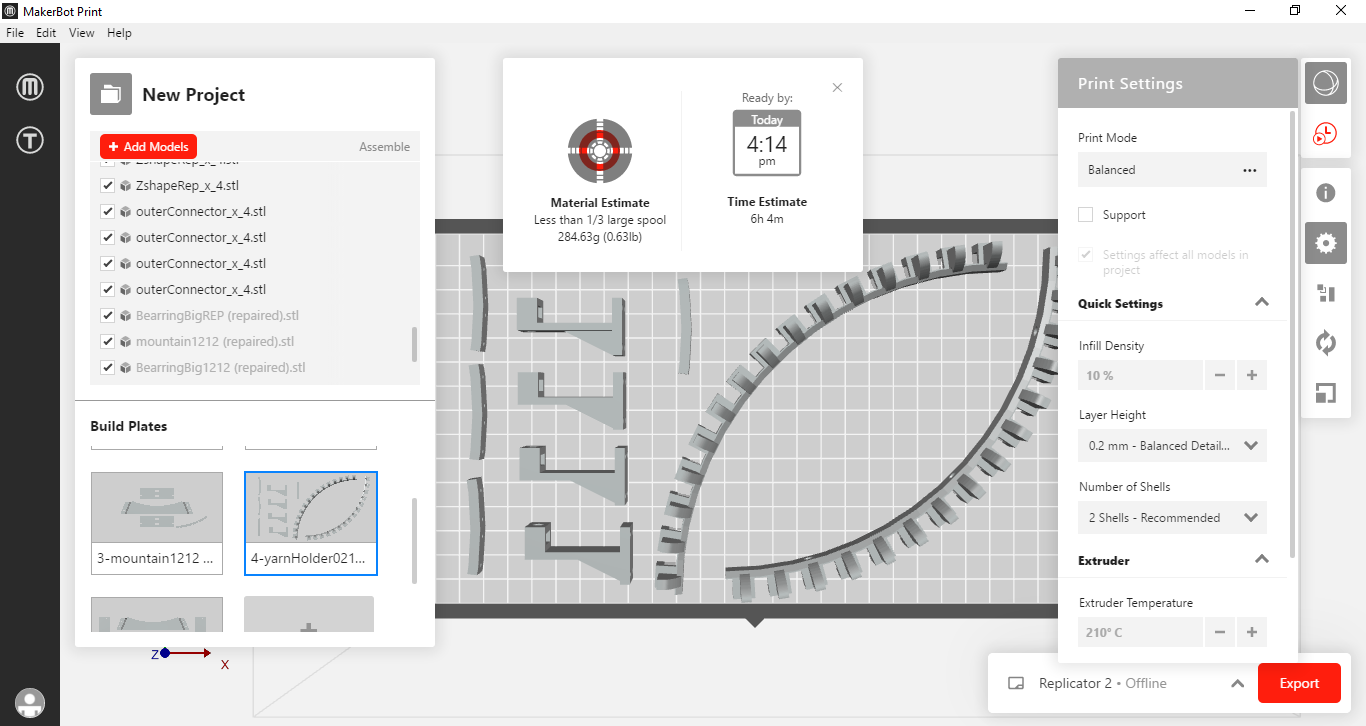Toggle first outerConnector_x_4.stl checkbox

click(x=108, y=211)
